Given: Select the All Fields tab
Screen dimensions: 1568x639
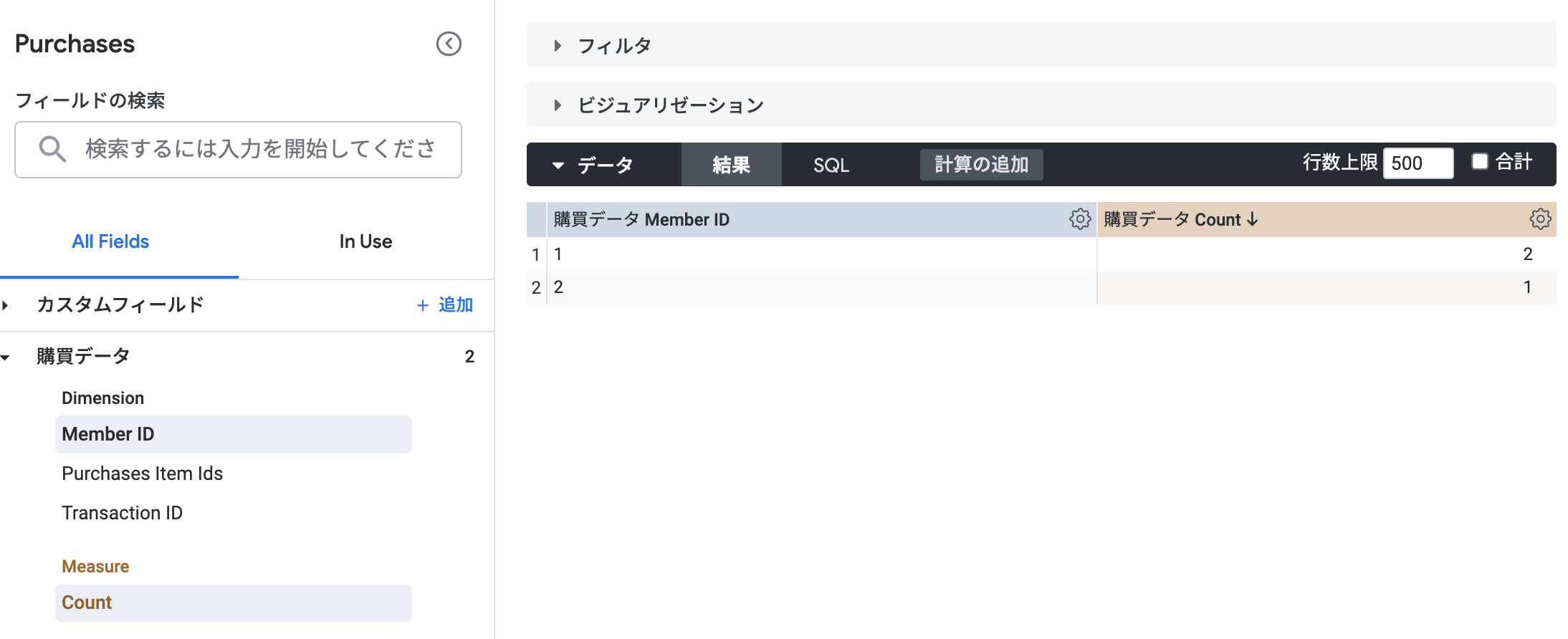Looking at the screenshot, I should pyautogui.click(x=110, y=242).
